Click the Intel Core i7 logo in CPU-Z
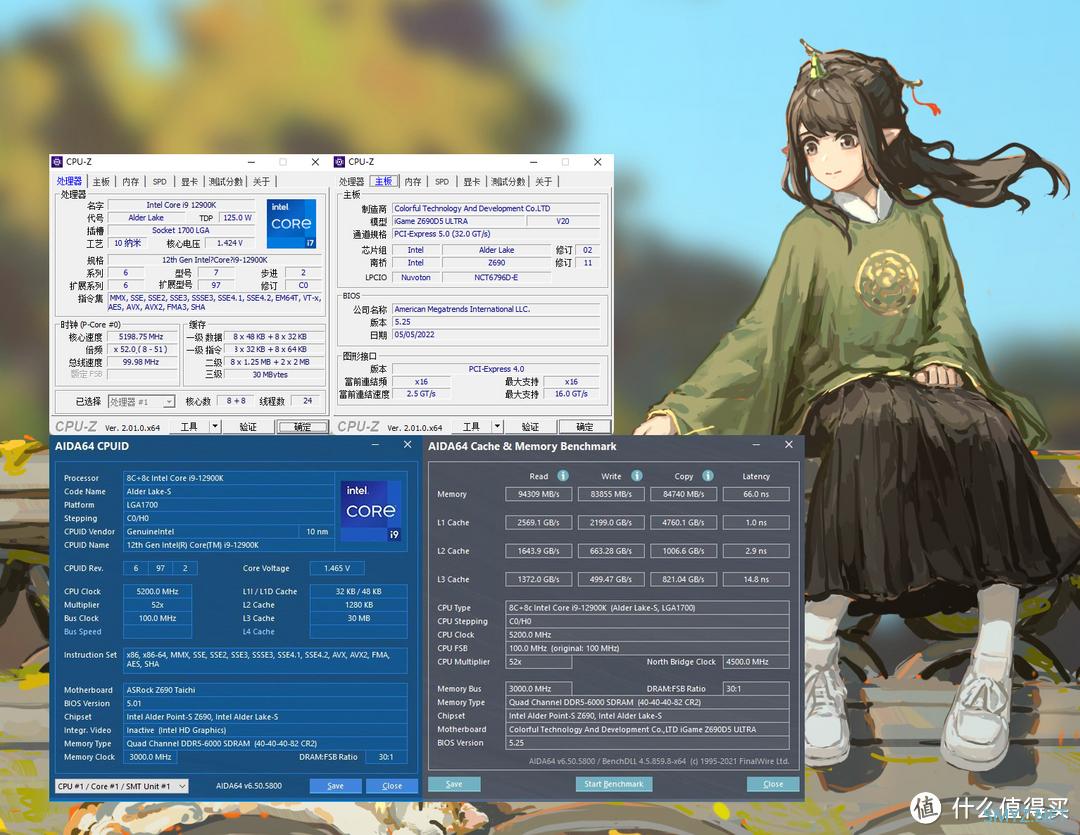 click(x=291, y=223)
